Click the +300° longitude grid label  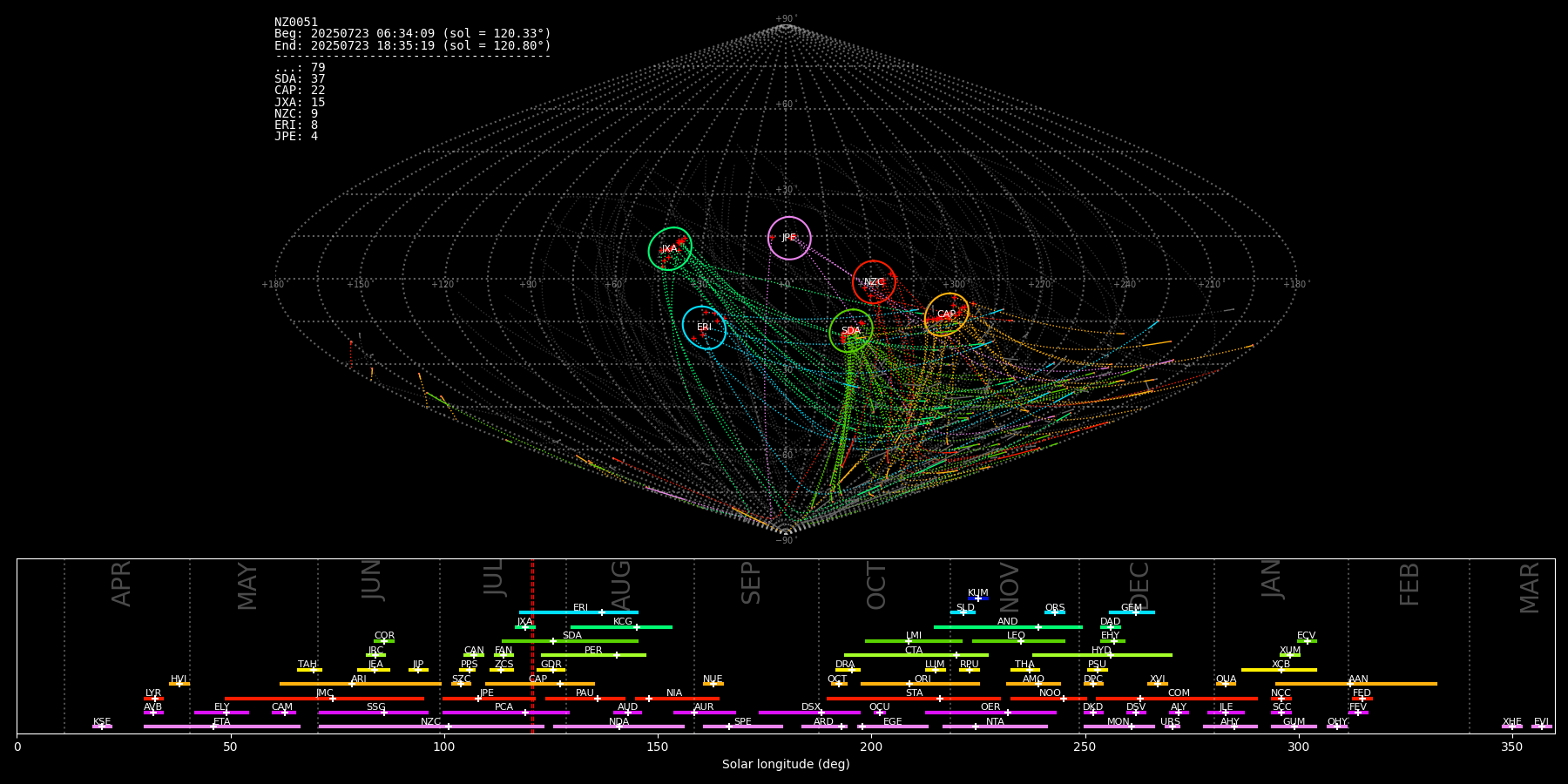click(954, 285)
